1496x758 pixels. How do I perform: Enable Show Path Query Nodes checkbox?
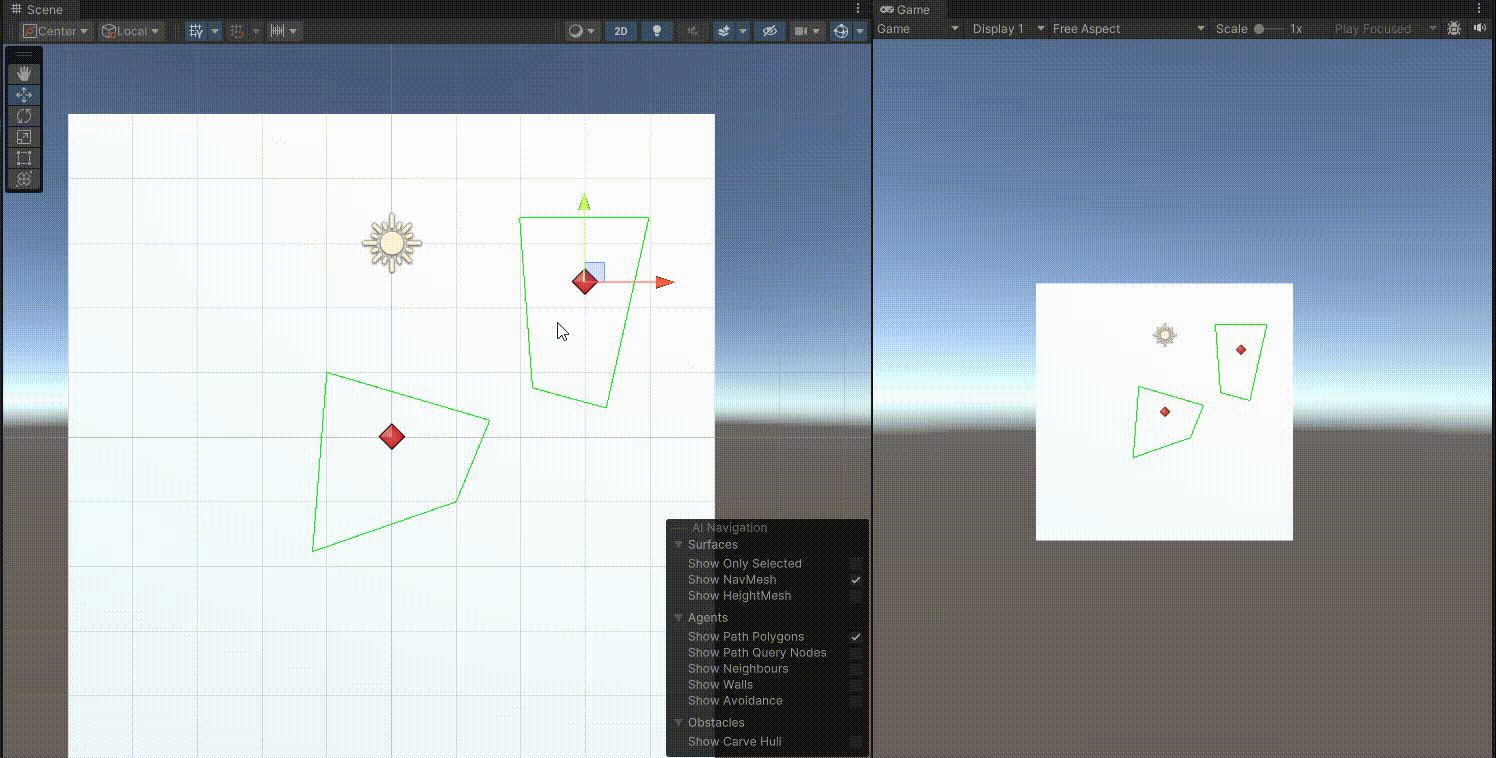[856, 653]
